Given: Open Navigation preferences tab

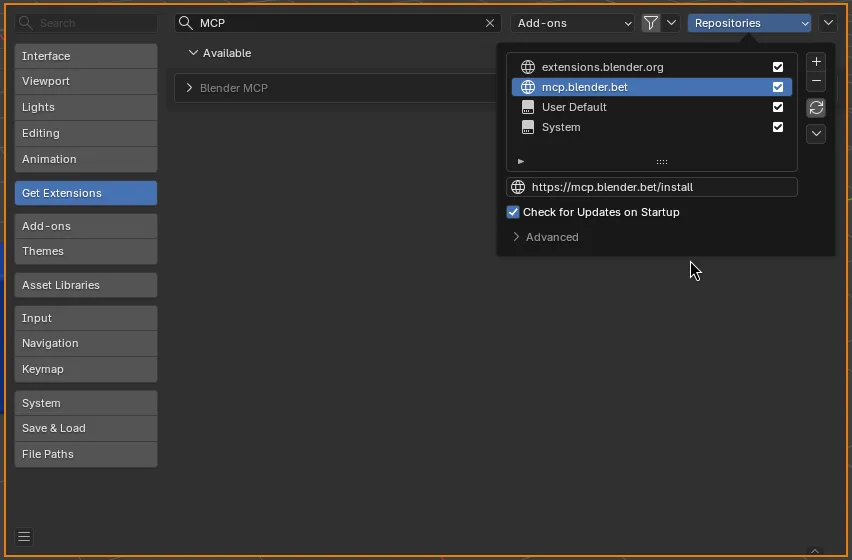Looking at the screenshot, I should point(86,343).
